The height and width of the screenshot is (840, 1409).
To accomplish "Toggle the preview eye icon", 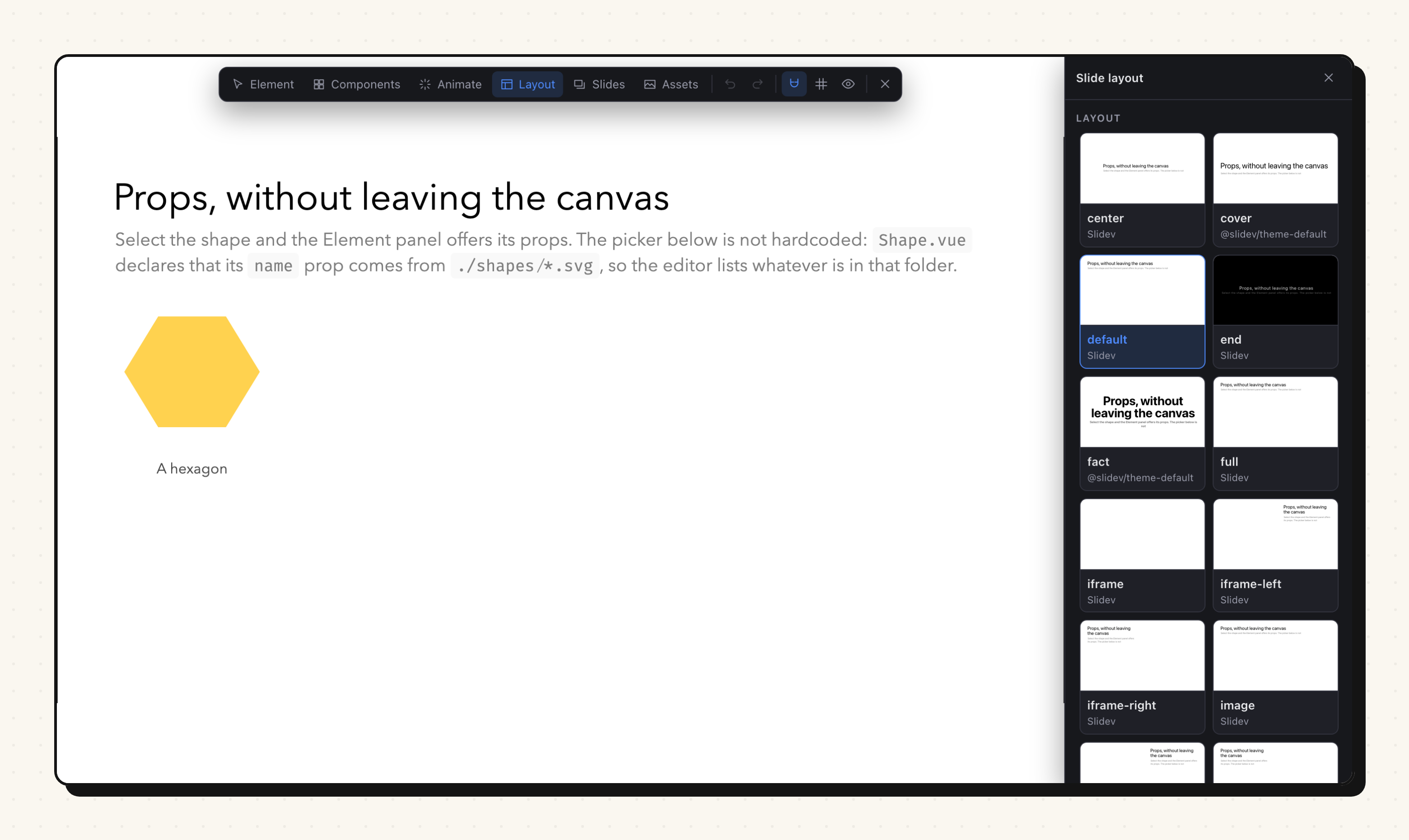I will [x=848, y=84].
